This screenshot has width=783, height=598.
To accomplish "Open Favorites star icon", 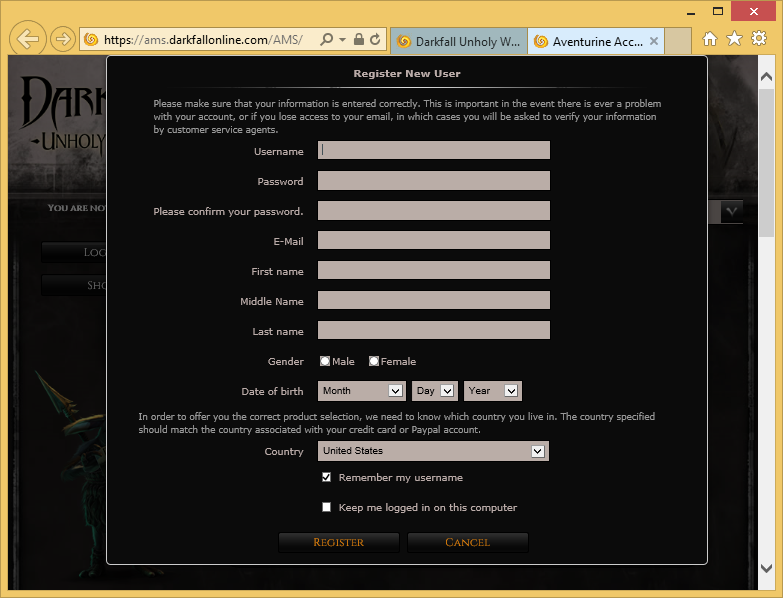I will coord(734,38).
